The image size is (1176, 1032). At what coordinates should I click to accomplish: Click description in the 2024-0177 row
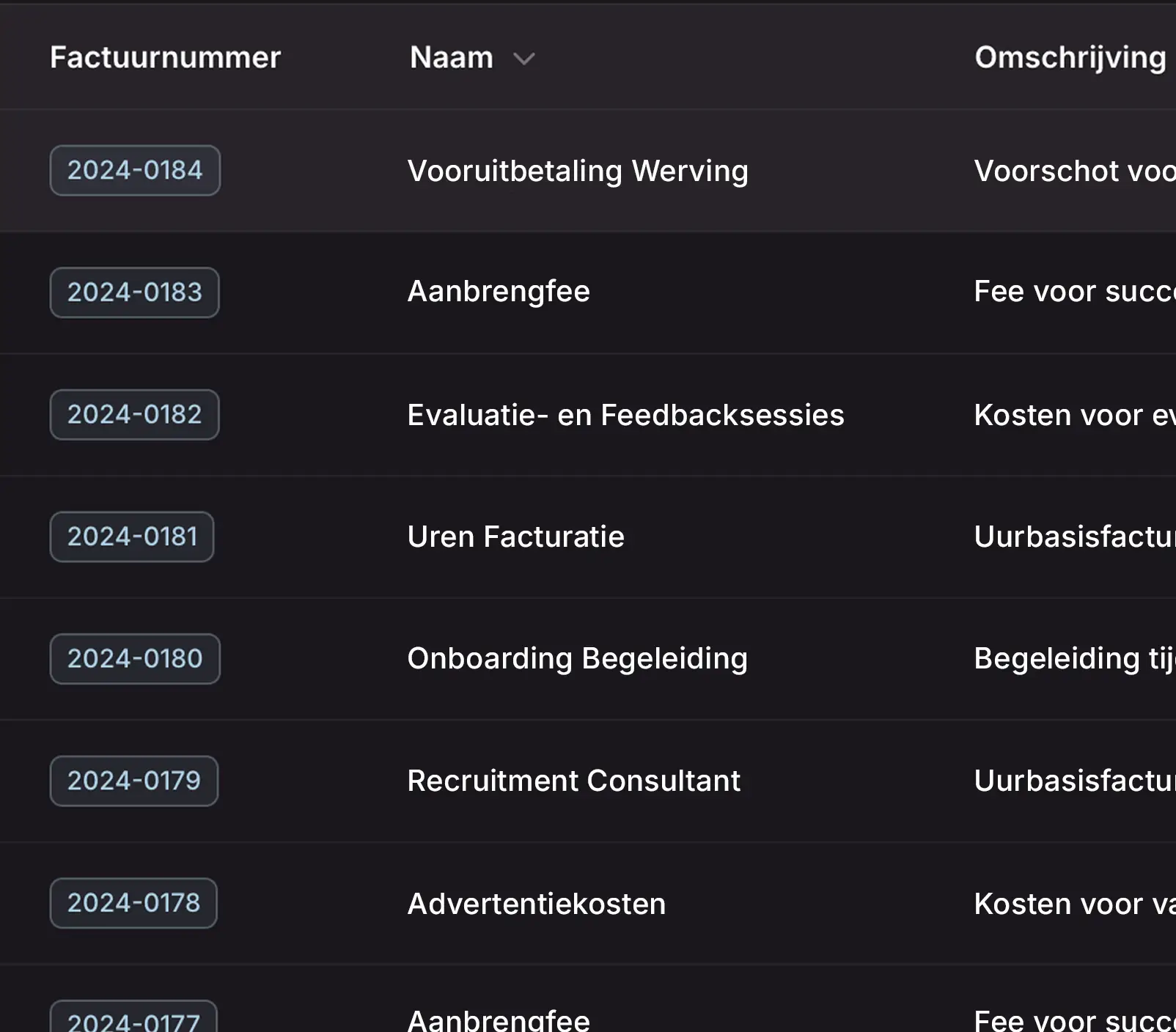[1075, 1020]
